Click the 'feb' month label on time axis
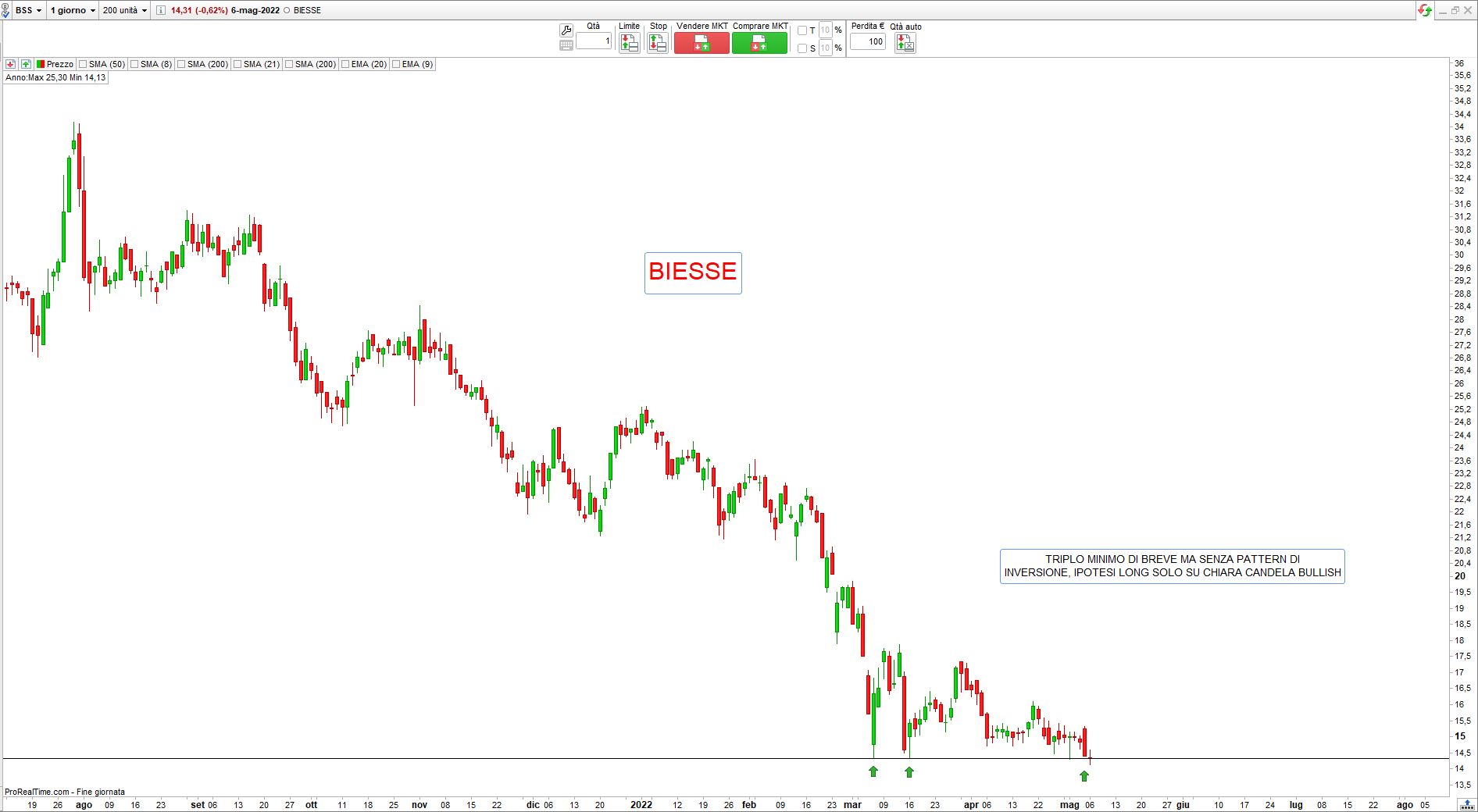The image size is (1478, 812). pos(749,805)
